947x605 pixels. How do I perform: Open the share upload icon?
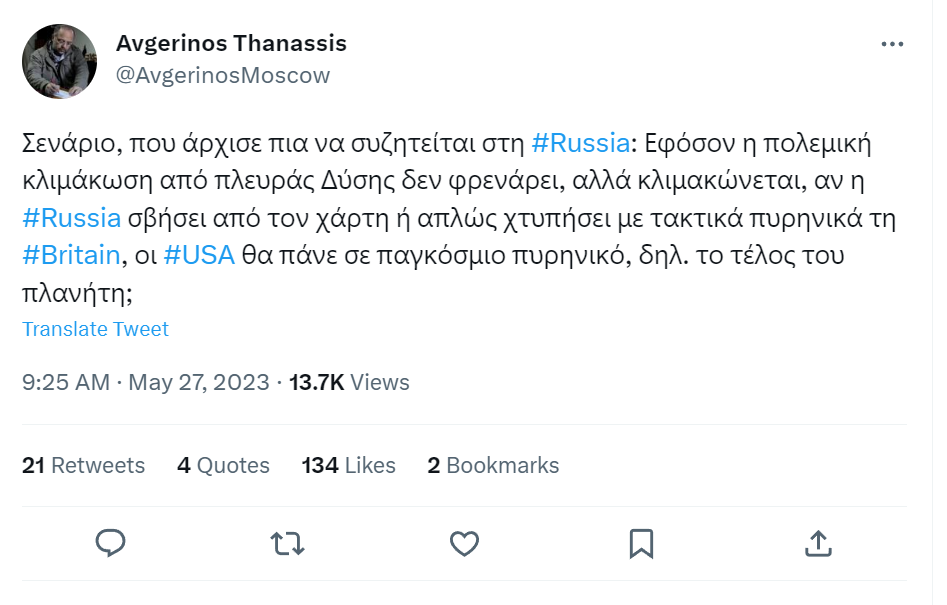pos(818,543)
